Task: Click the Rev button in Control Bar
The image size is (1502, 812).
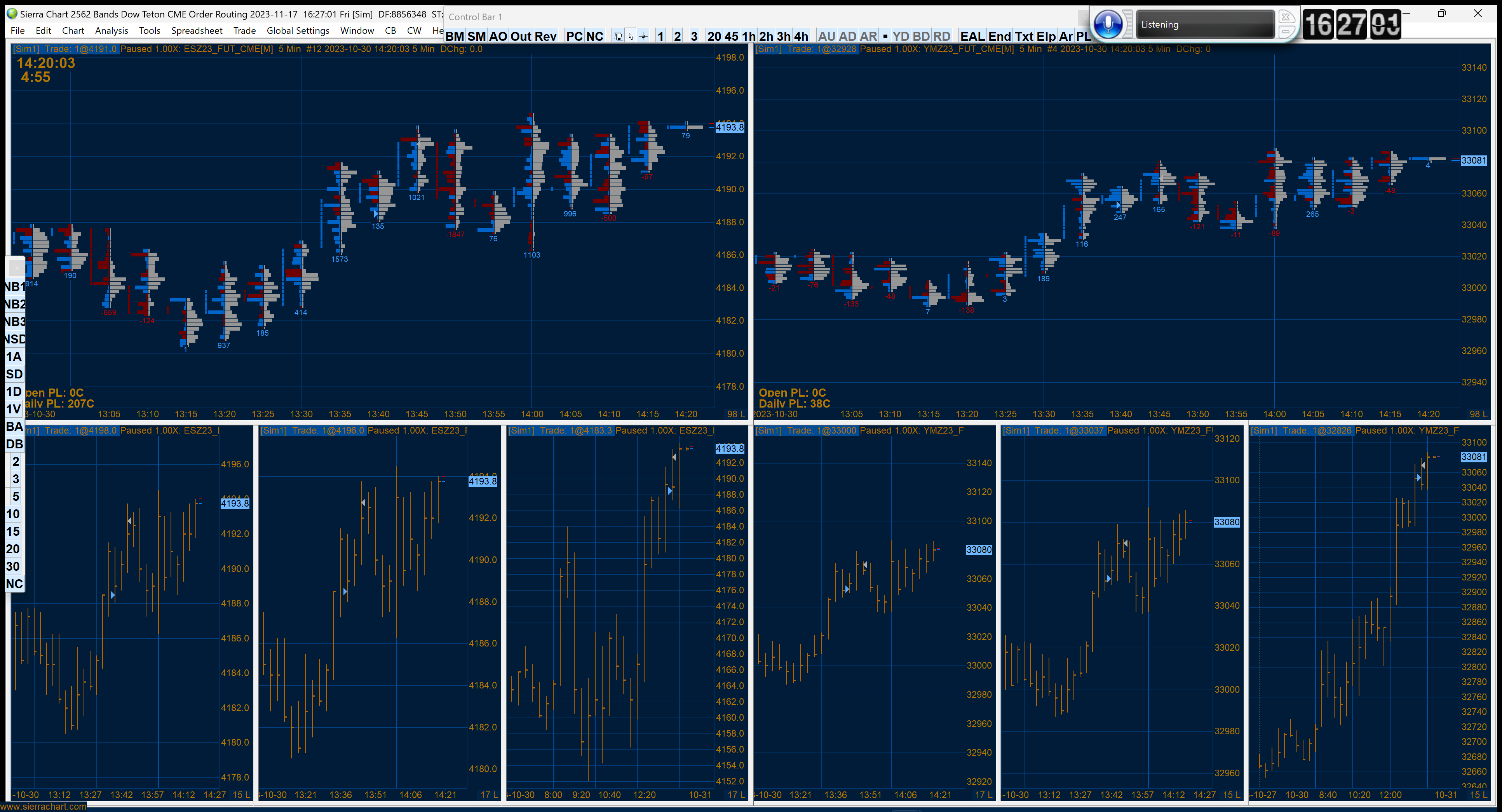Action: click(545, 36)
